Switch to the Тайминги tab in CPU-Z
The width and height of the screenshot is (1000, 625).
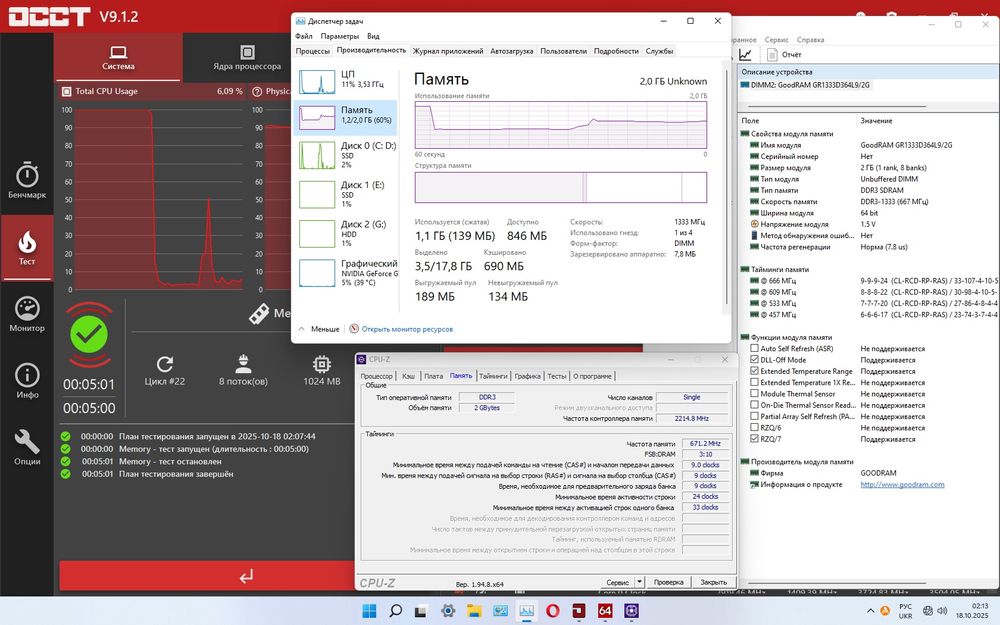(x=492, y=376)
